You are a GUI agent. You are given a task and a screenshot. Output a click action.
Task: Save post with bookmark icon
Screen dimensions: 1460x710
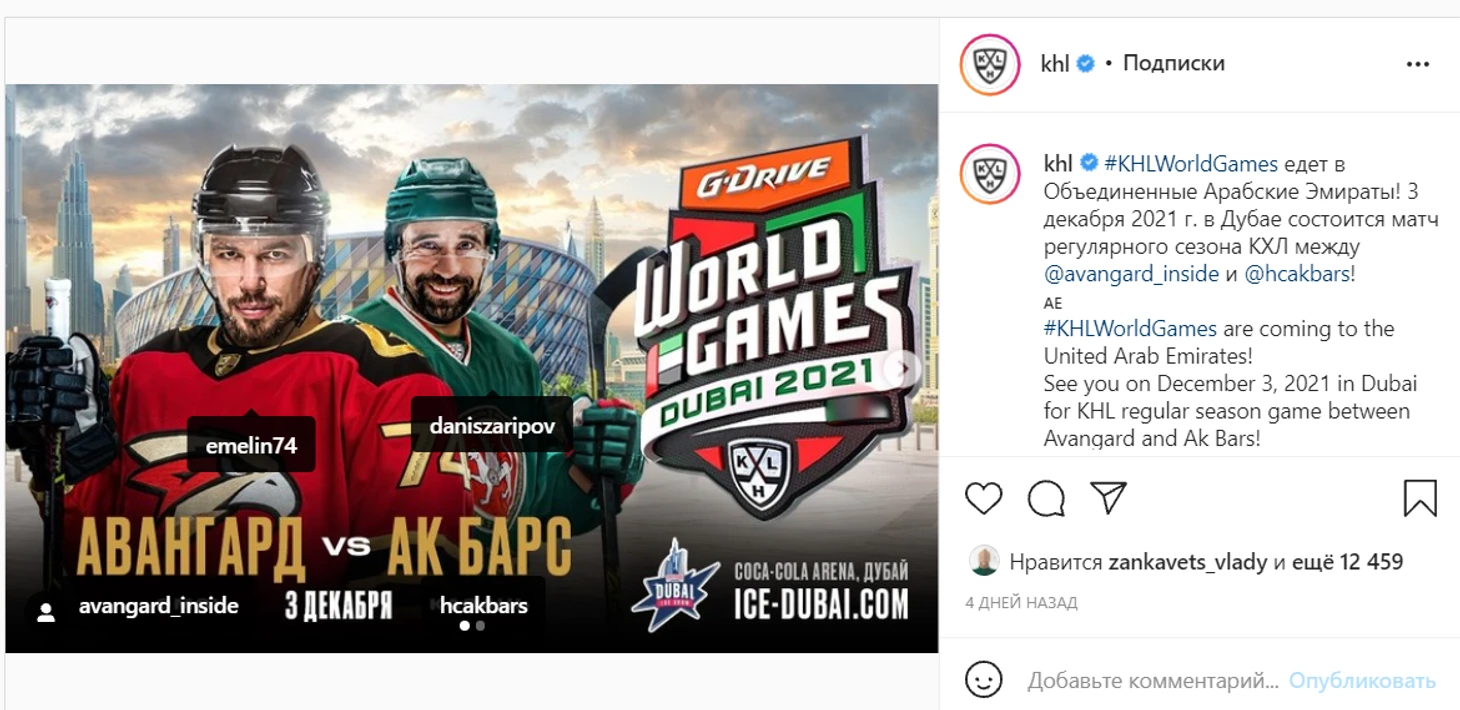point(1420,498)
